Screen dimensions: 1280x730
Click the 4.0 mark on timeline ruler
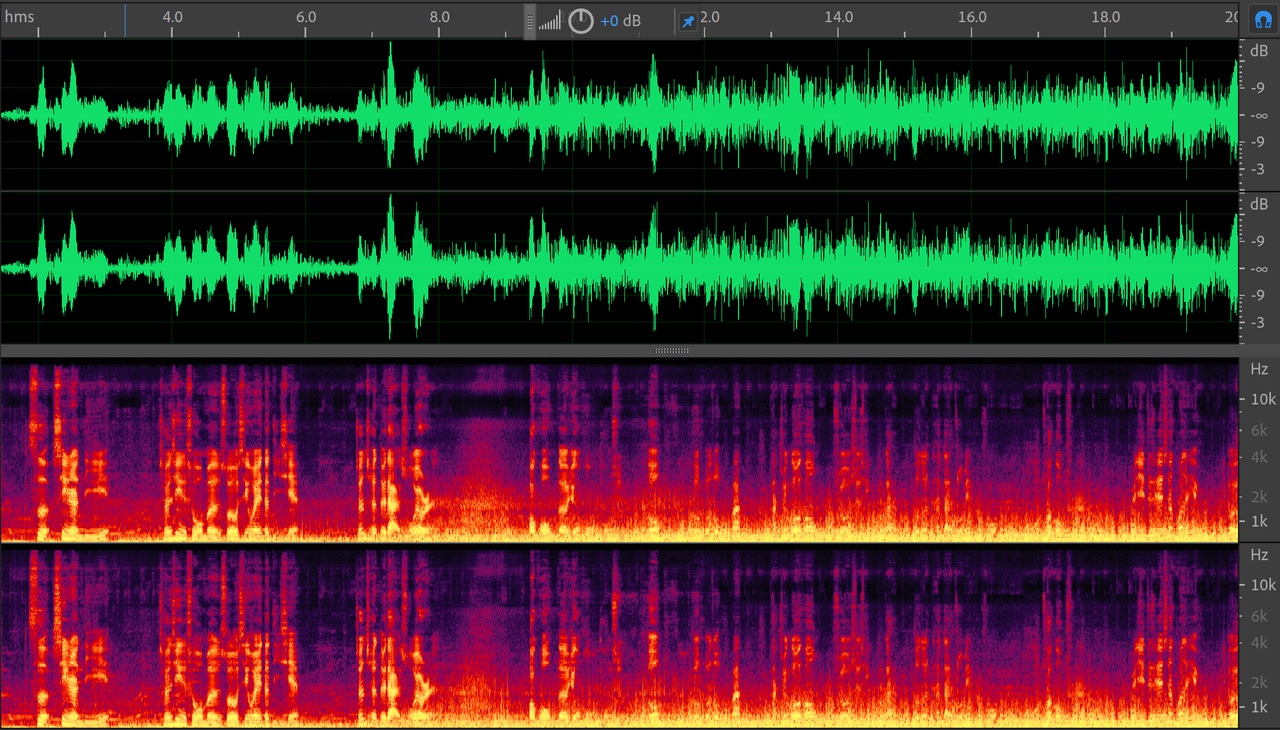coord(172,17)
